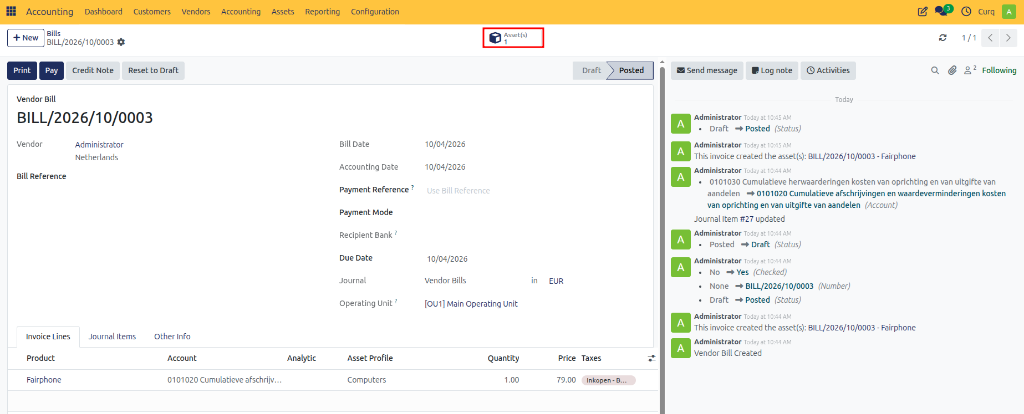Open the Vendor Bills journal field
The image size is (1024, 414).
click(445, 281)
